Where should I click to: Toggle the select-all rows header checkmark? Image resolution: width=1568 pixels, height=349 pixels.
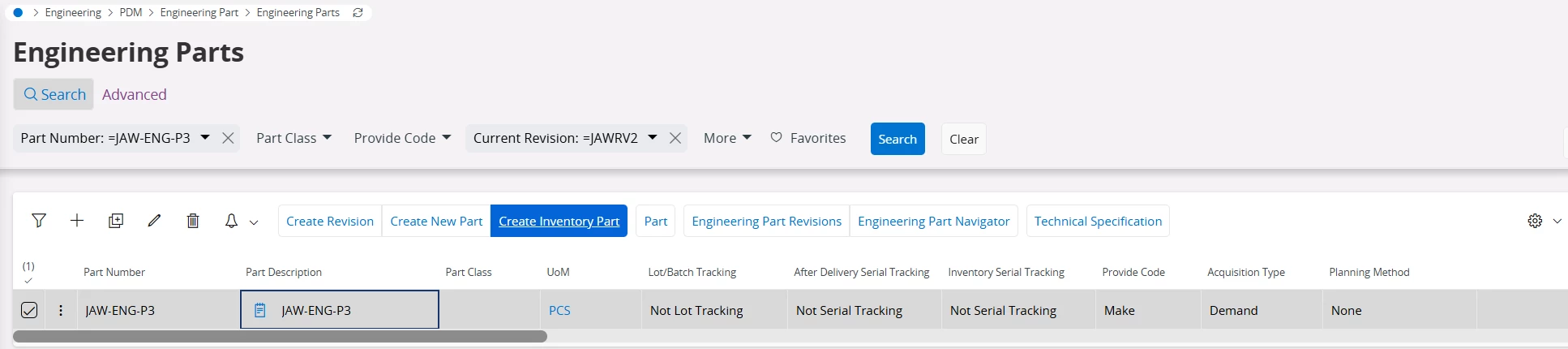point(28,281)
